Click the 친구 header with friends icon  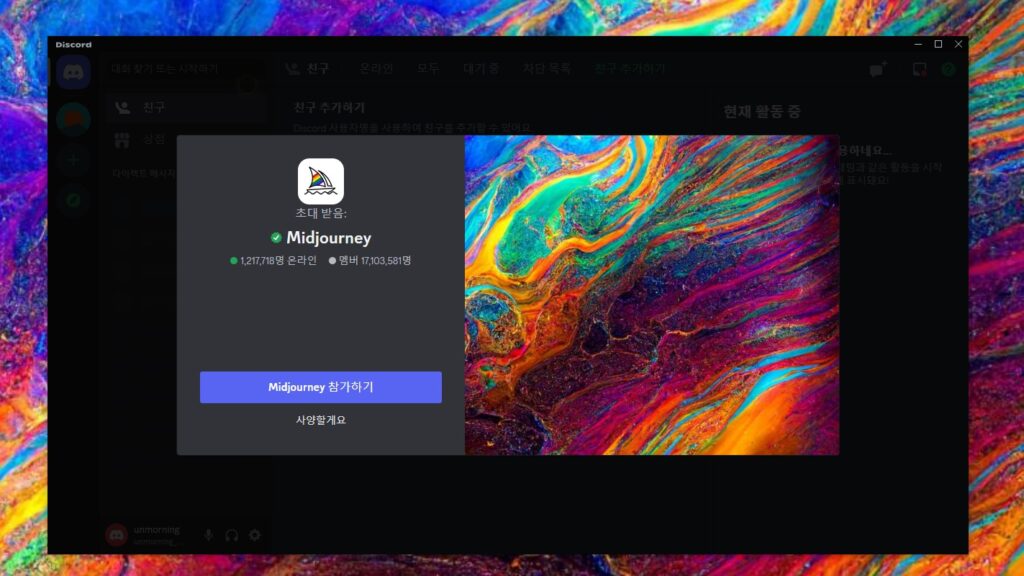(x=308, y=69)
